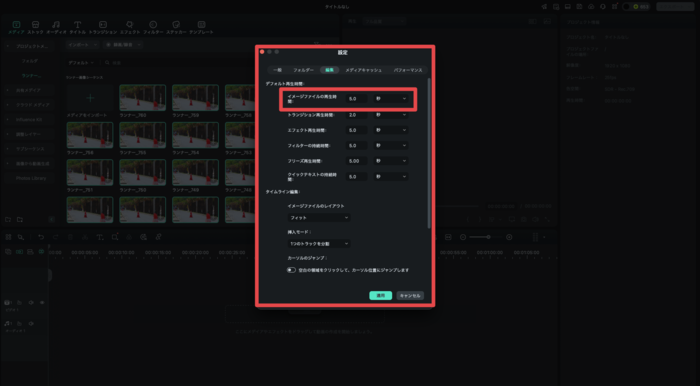Select フォルダ under project media
Image resolution: width=700 pixels, height=386 pixels.
click(30, 61)
